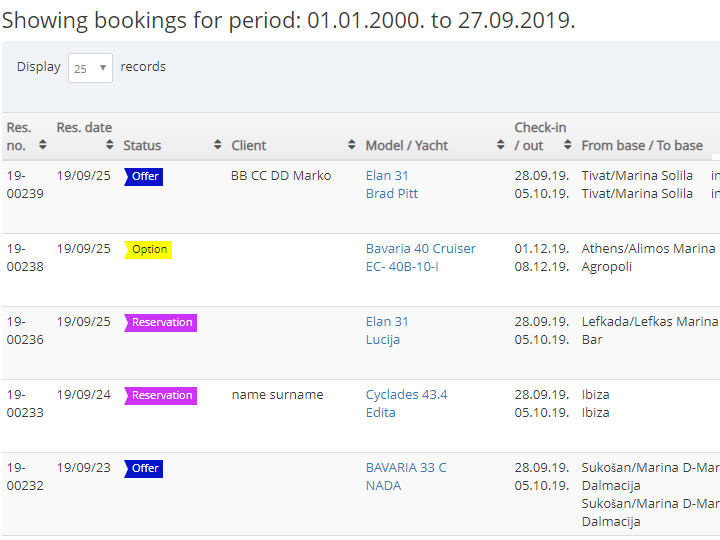Sort by Res. no. column arrows
The width and height of the screenshot is (720, 540).
[x=42, y=145]
